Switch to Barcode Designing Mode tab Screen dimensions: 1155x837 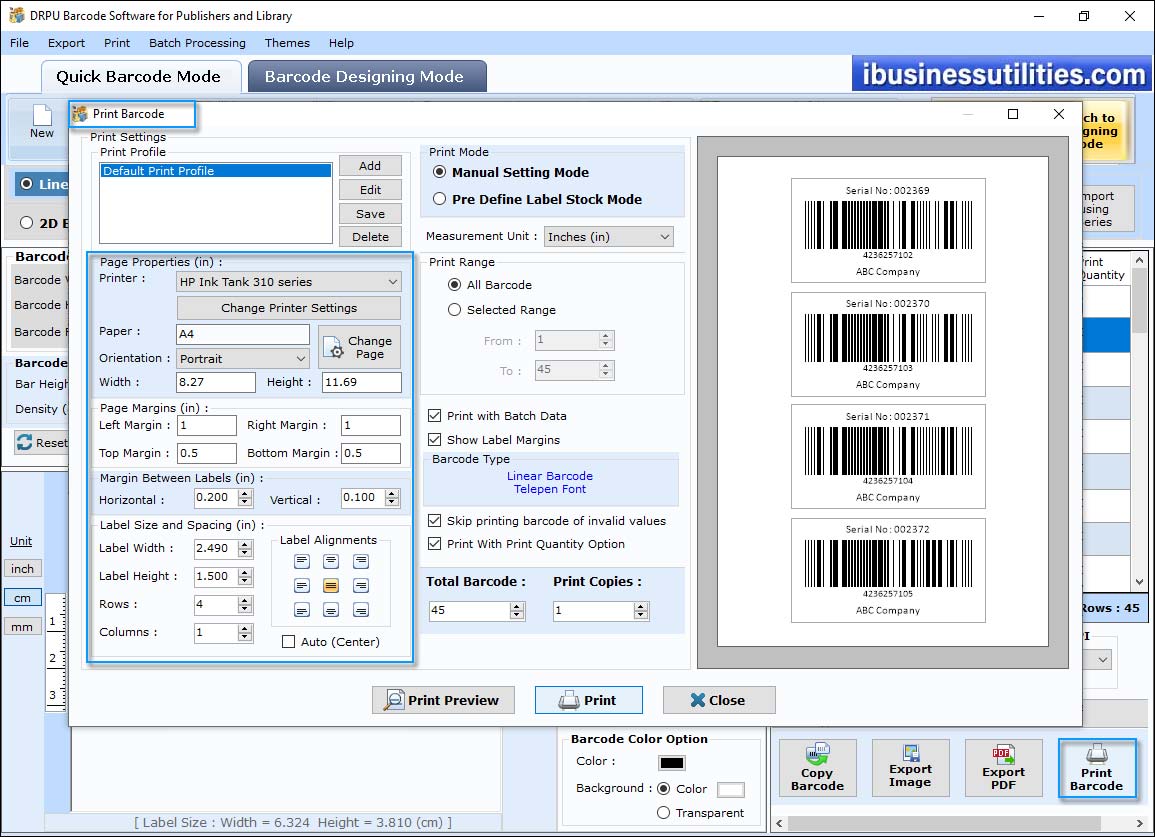[367, 77]
